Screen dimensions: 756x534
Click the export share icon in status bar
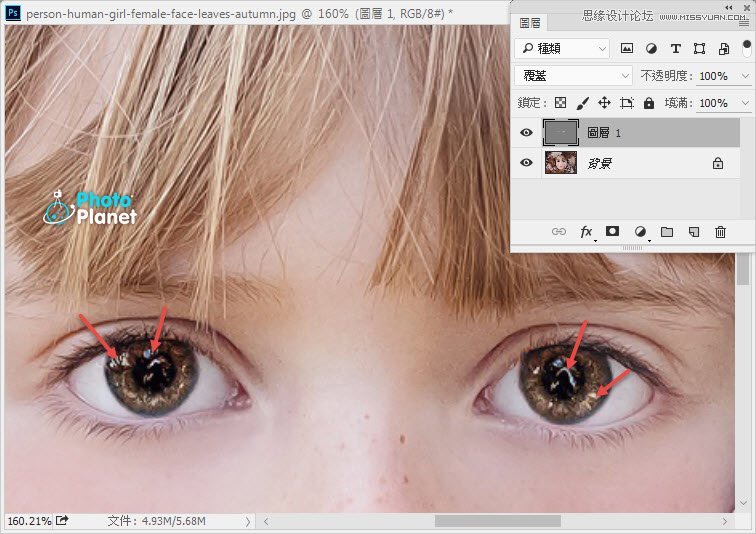62,520
